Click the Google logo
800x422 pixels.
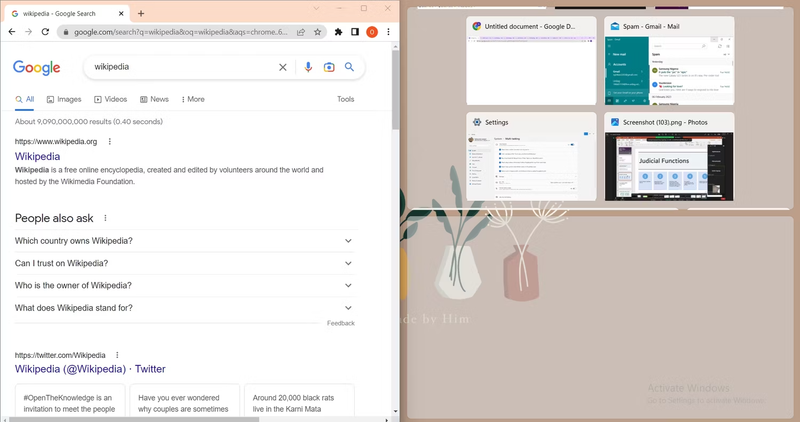[x=37, y=67]
